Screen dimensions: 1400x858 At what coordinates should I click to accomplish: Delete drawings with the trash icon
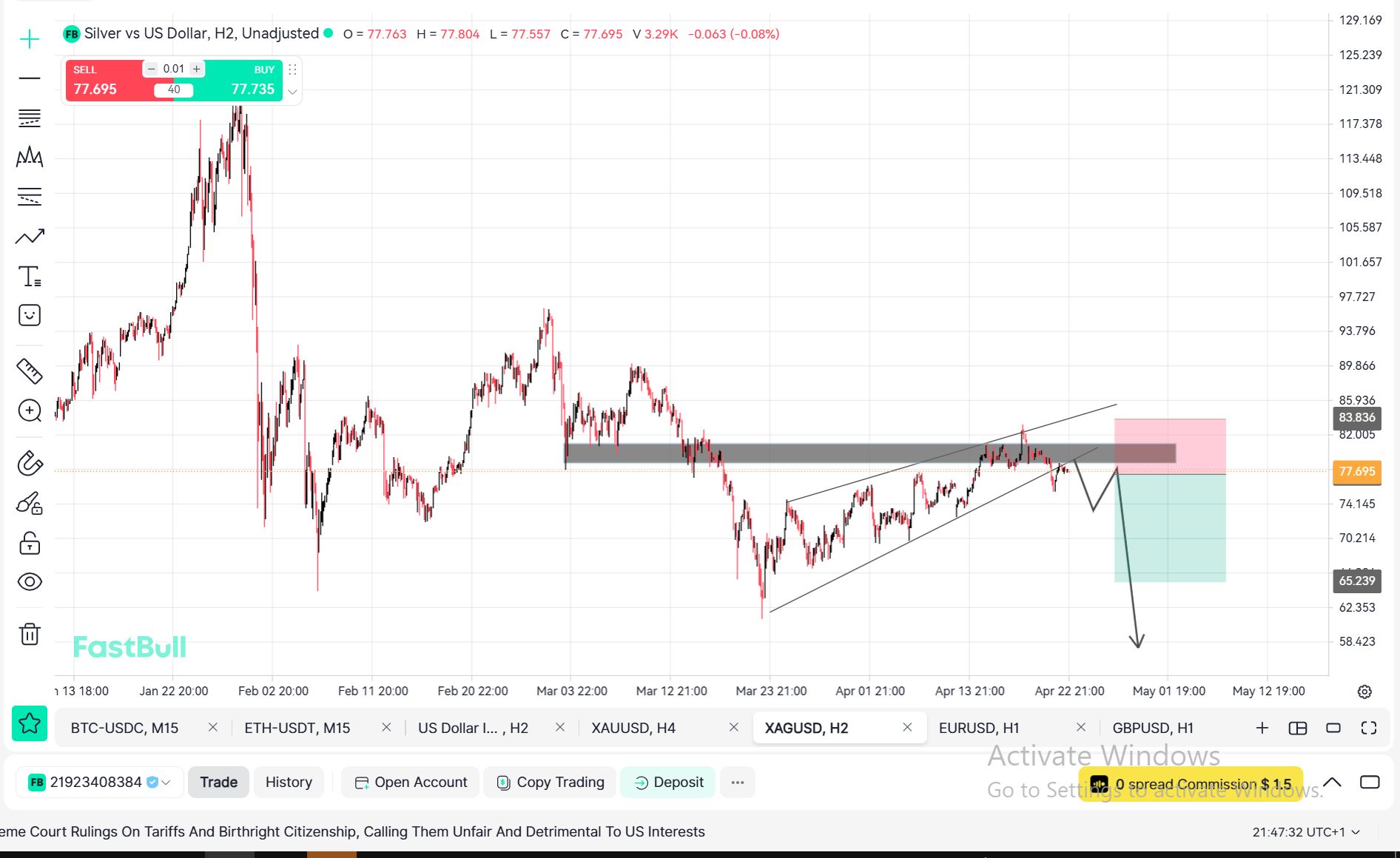coord(30,634)
